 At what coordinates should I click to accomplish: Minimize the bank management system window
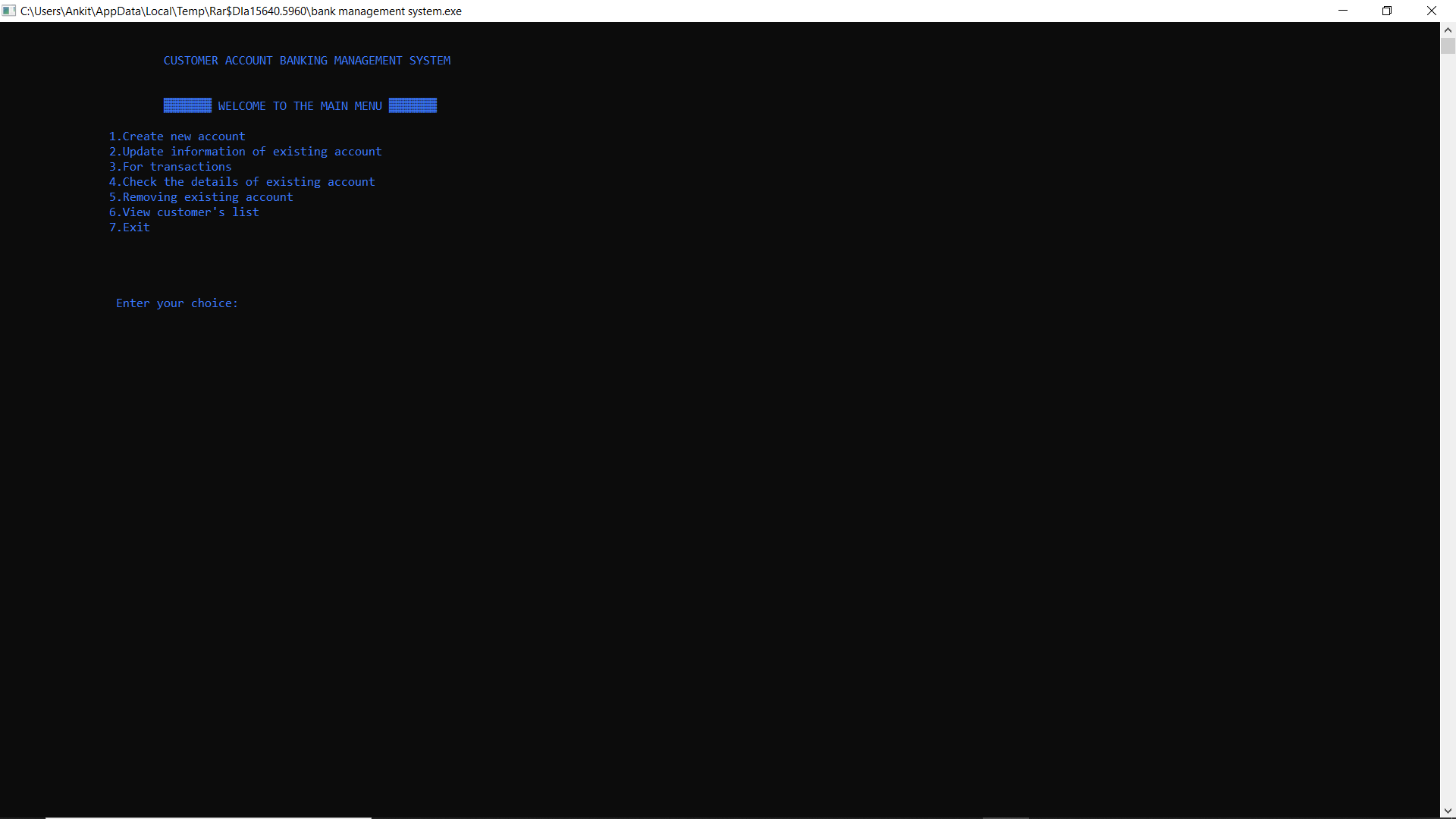pyautogui.click(x=1343, y=11)
